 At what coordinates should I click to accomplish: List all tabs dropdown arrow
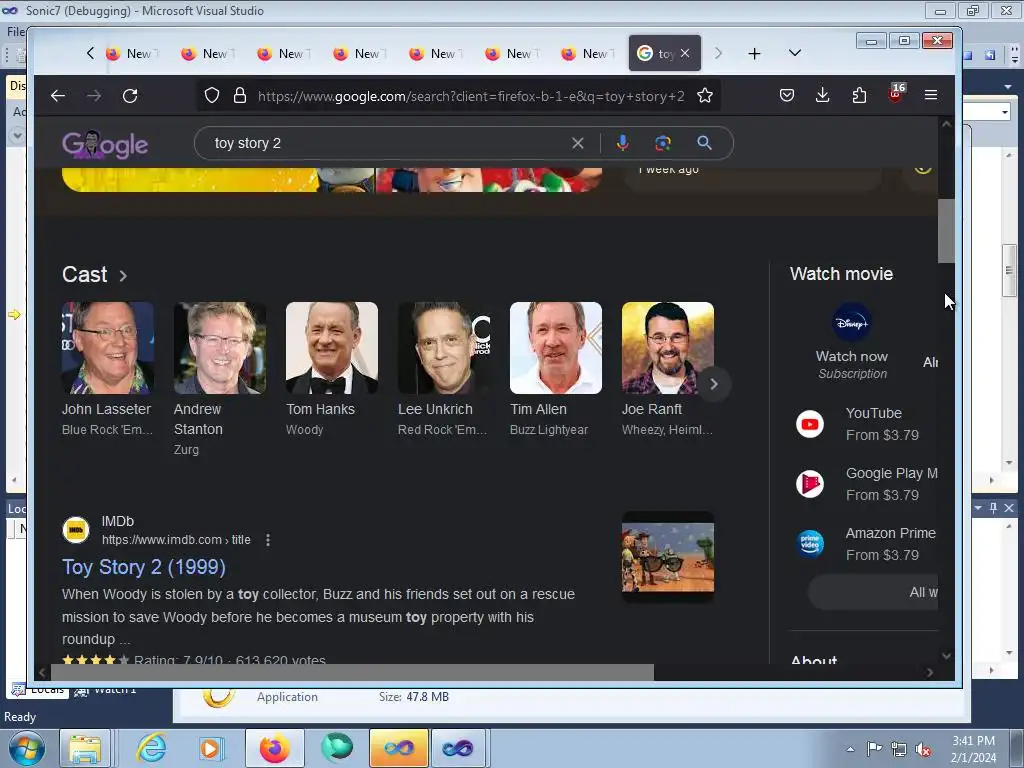click(795, 53)
